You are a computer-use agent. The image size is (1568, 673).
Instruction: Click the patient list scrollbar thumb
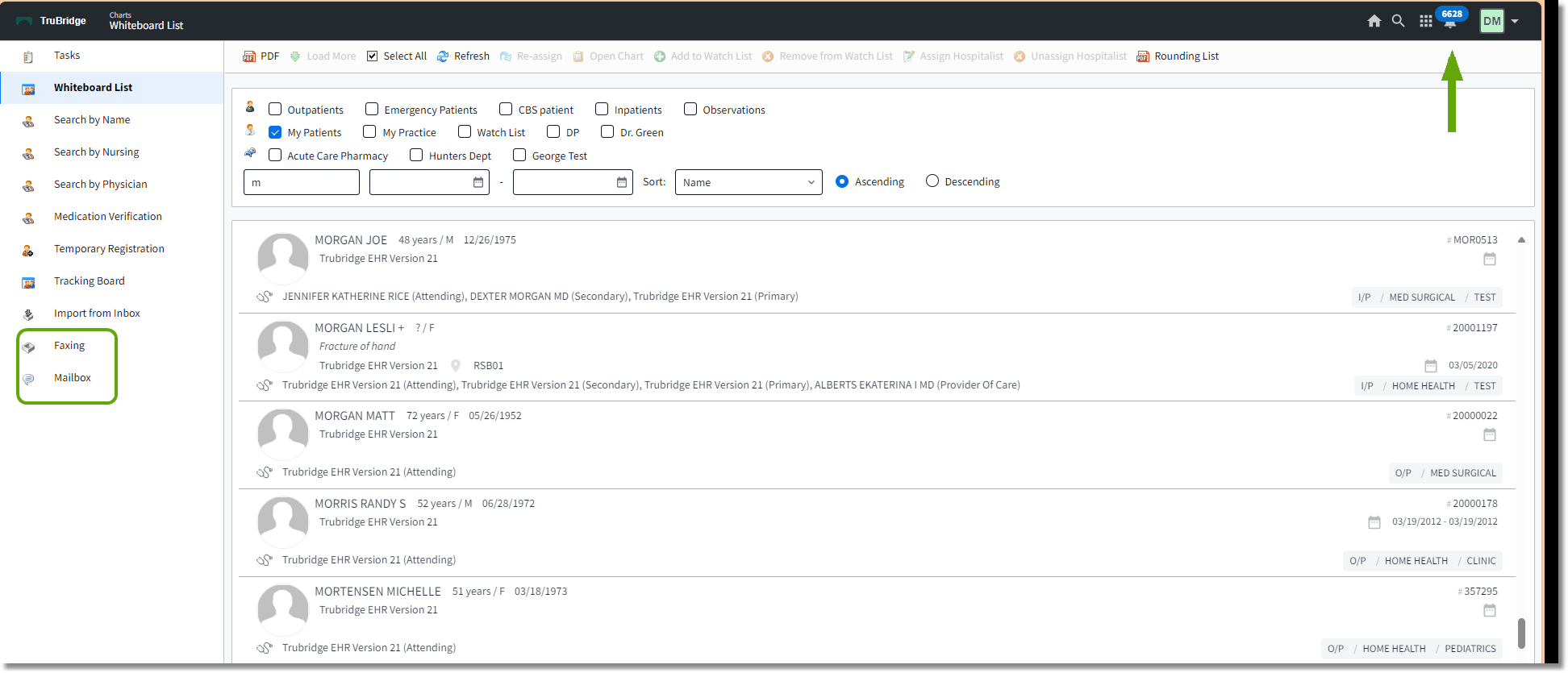1521,634
